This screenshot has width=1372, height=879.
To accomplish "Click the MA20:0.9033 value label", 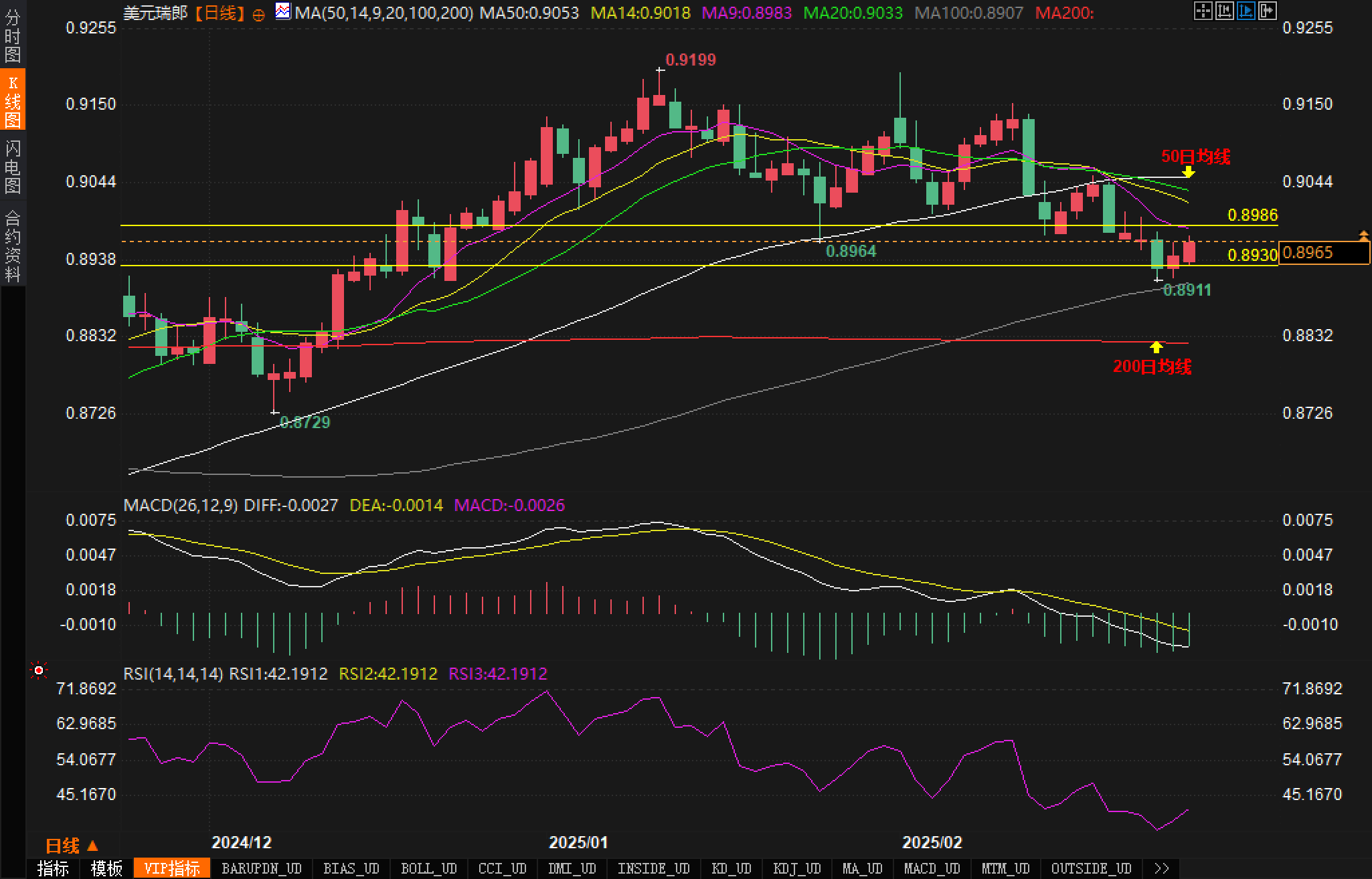I will click(x=853, y=13).
